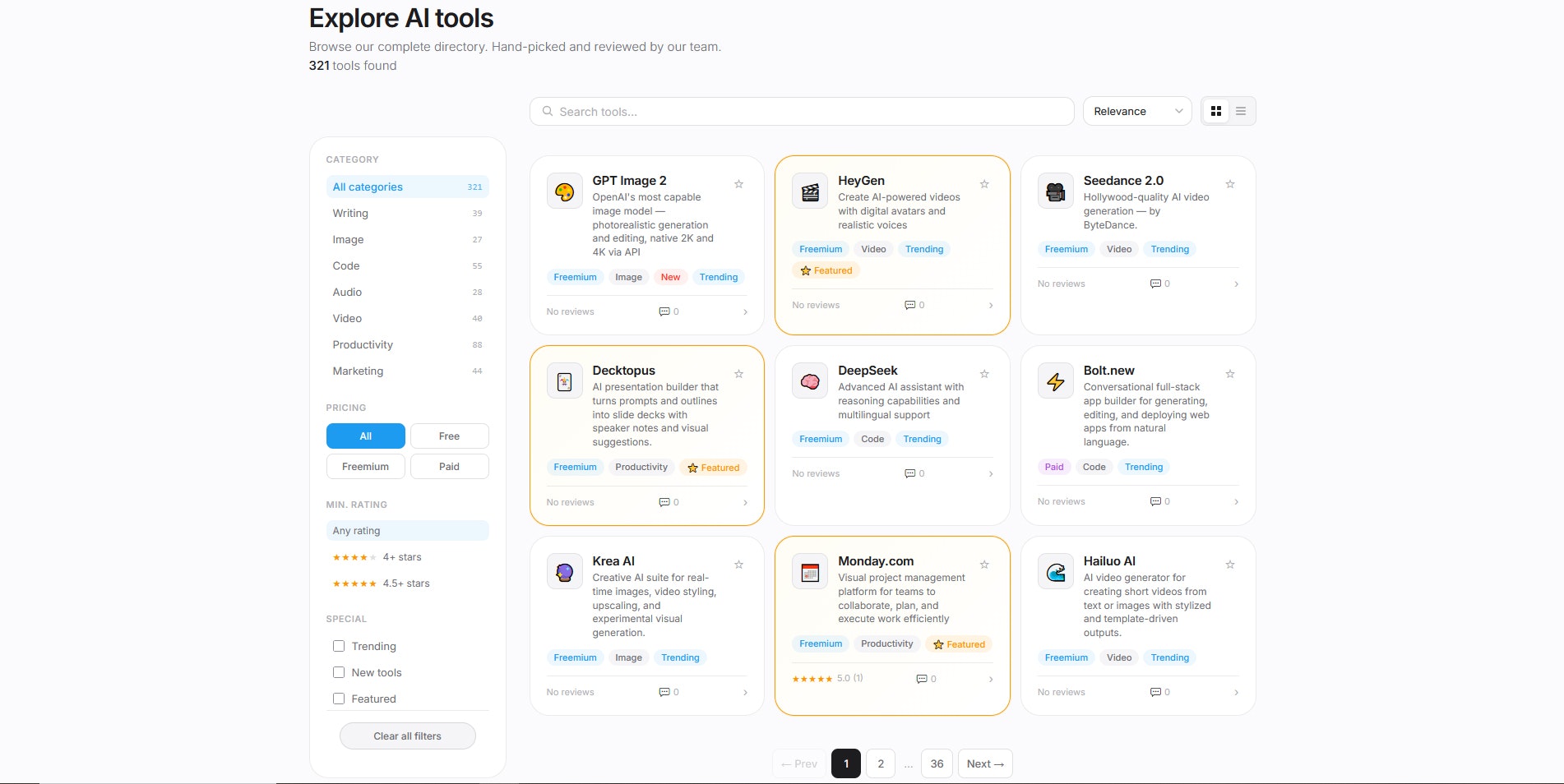Click the New tag on GPT Image 2

click(x=670, y=277)
